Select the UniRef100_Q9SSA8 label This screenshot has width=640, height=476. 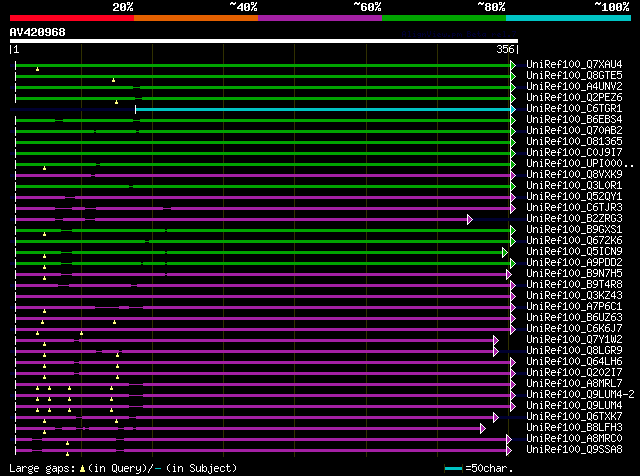[x=574, y=450]
